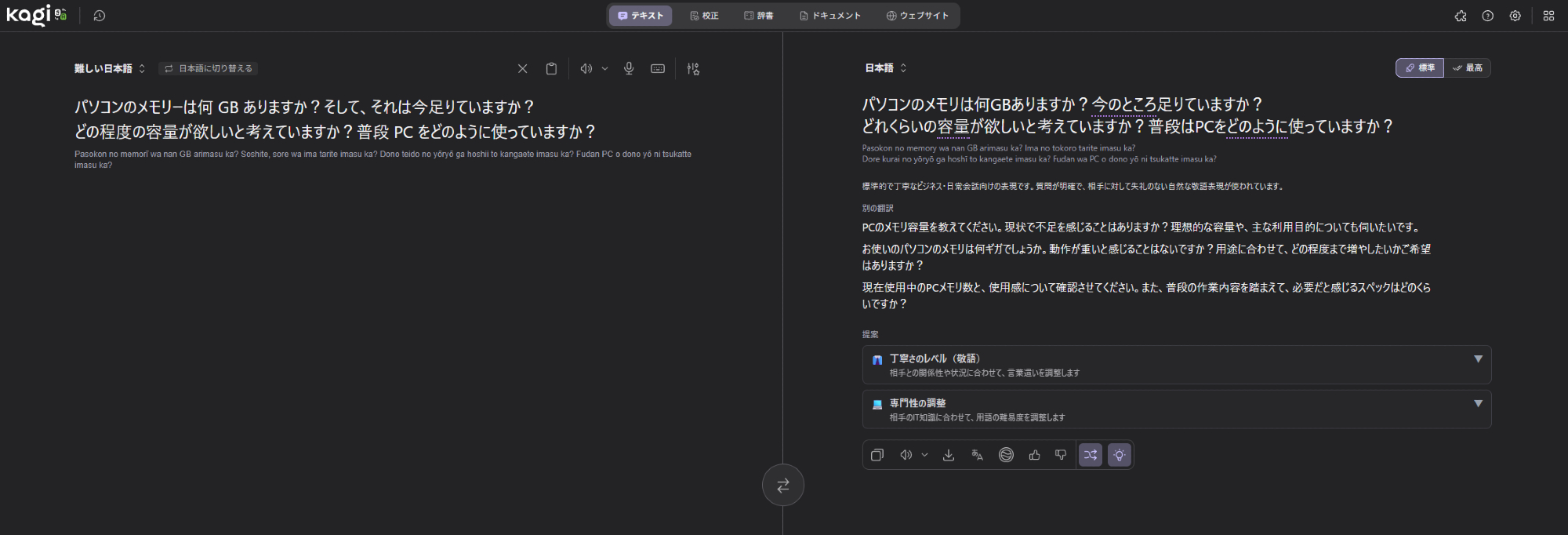Copy the translation result
Viewport: 1568px width, 535px height.
877,455
